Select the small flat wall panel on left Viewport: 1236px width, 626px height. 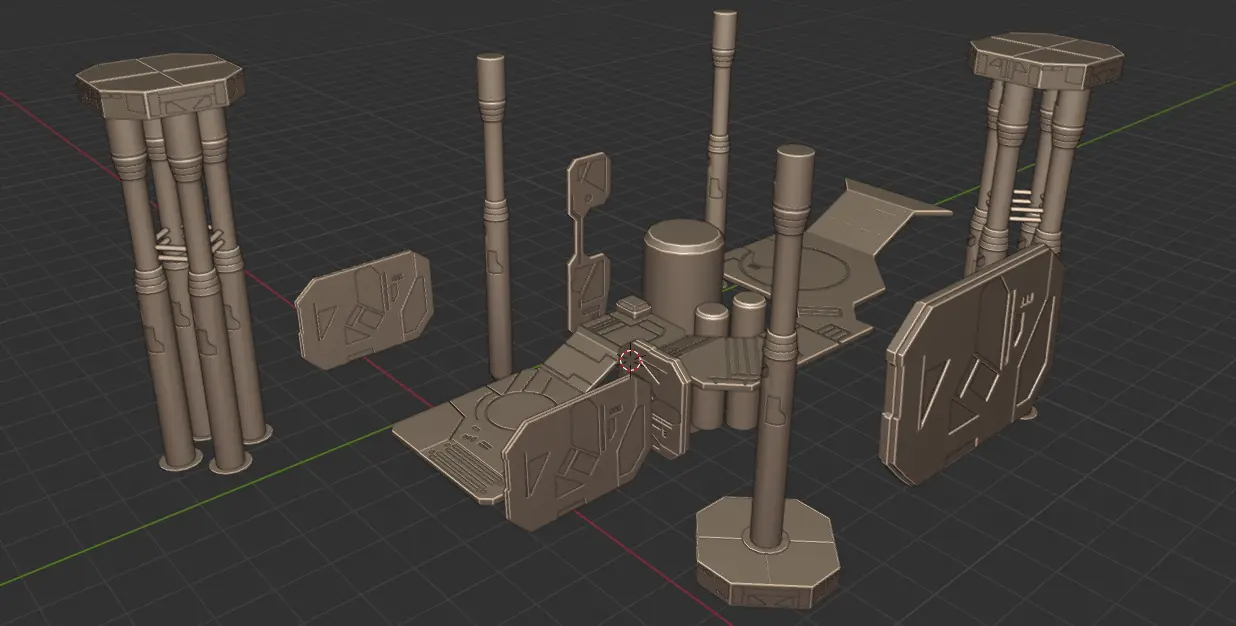pyautogui.click(x=364, y=309)
